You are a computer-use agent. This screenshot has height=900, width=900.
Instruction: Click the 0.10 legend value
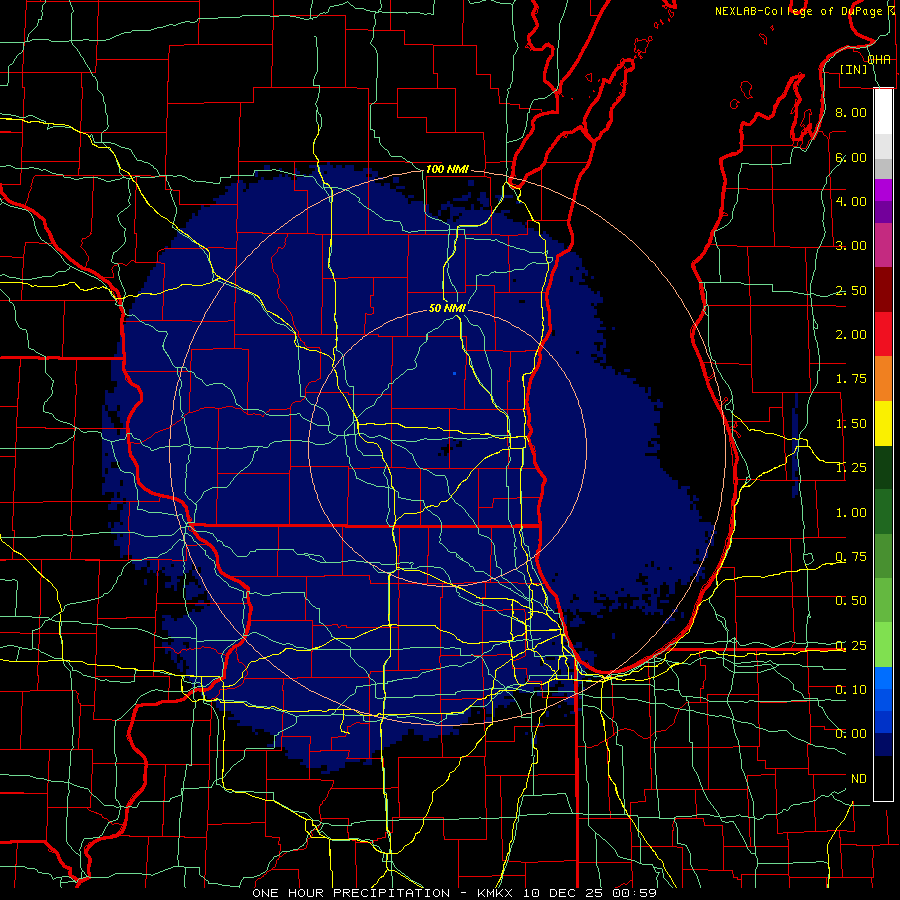(851, 690)
